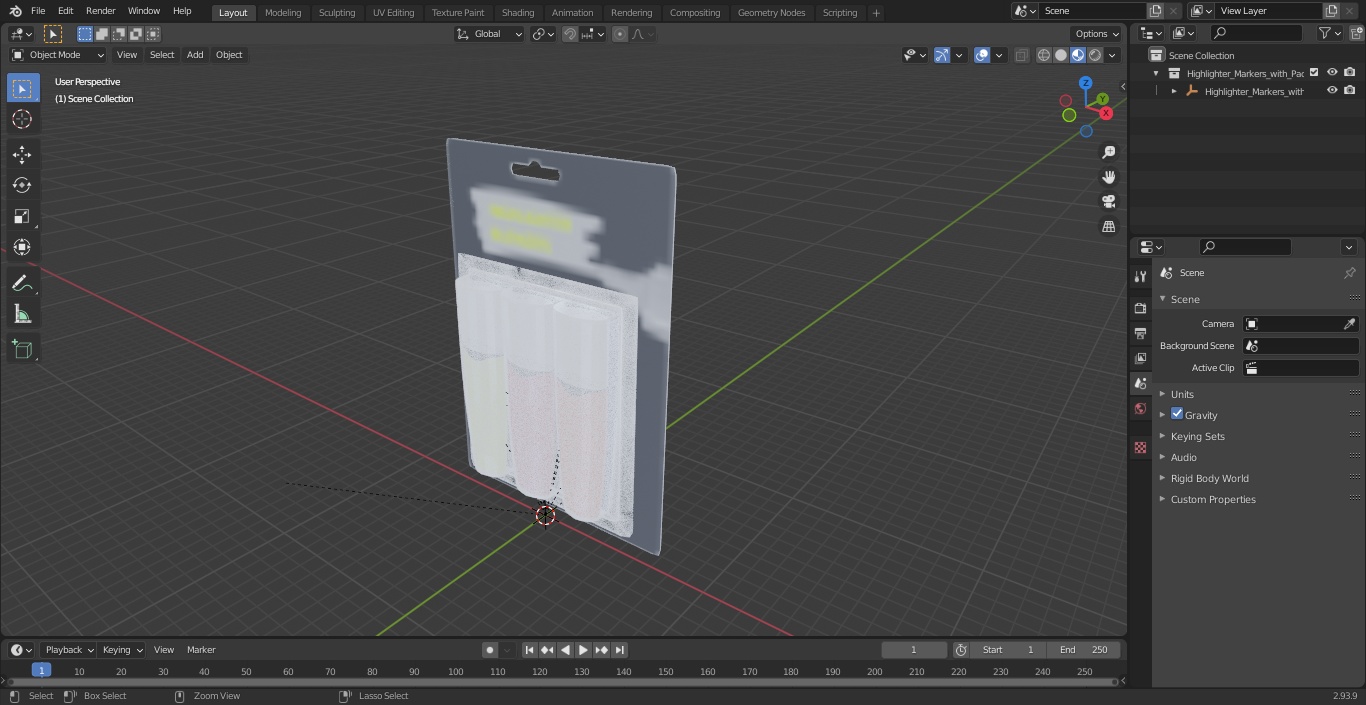The width and height of the screenshot is (1366, 705).
Task: Hide Highlighter_Markers_with_Pac collection in viewport
Action: (x=1332, y=73)
